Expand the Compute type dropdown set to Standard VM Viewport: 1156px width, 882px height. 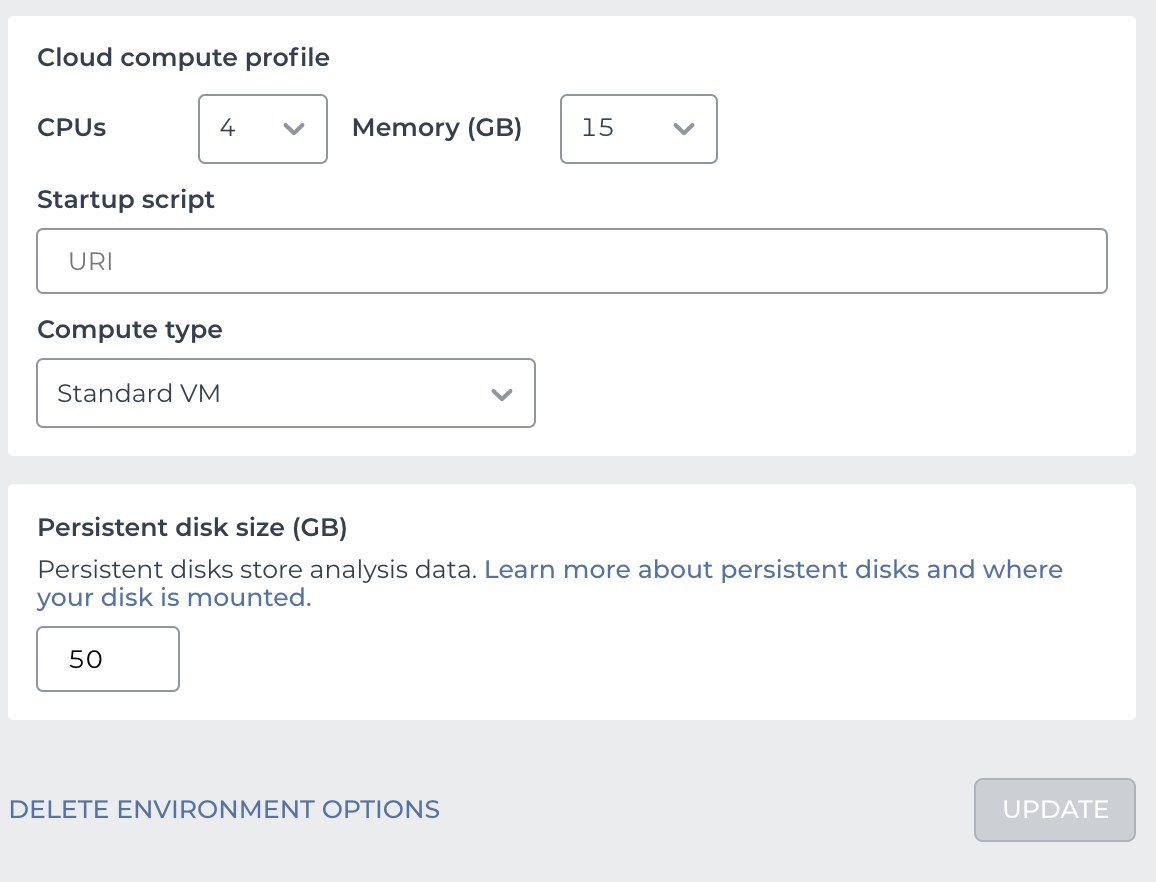coord(286,393)
